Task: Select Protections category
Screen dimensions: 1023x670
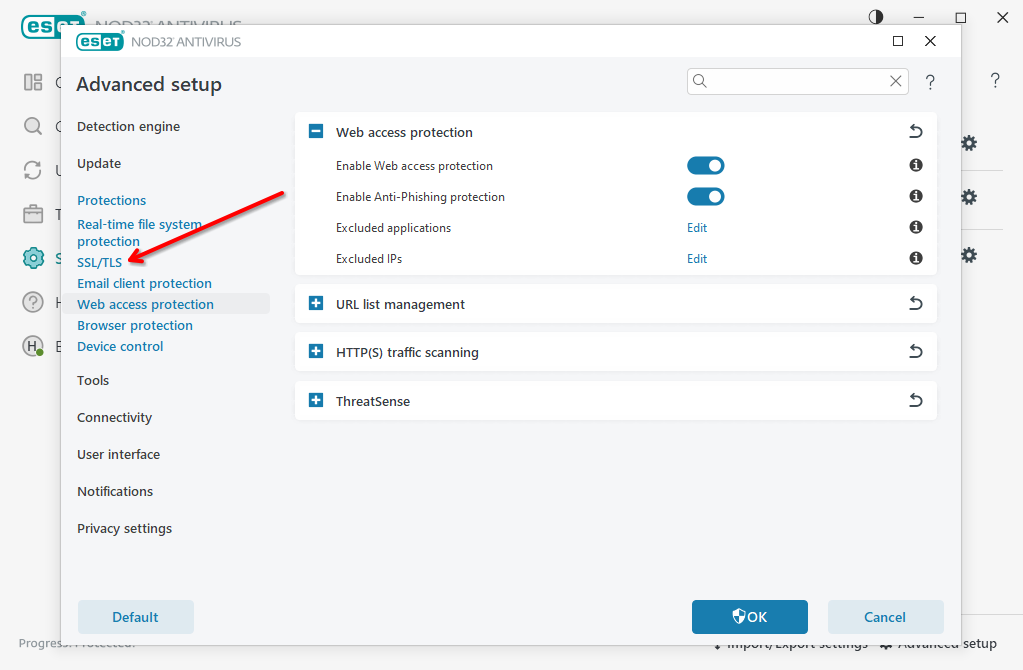Action: tap(112, 201)
